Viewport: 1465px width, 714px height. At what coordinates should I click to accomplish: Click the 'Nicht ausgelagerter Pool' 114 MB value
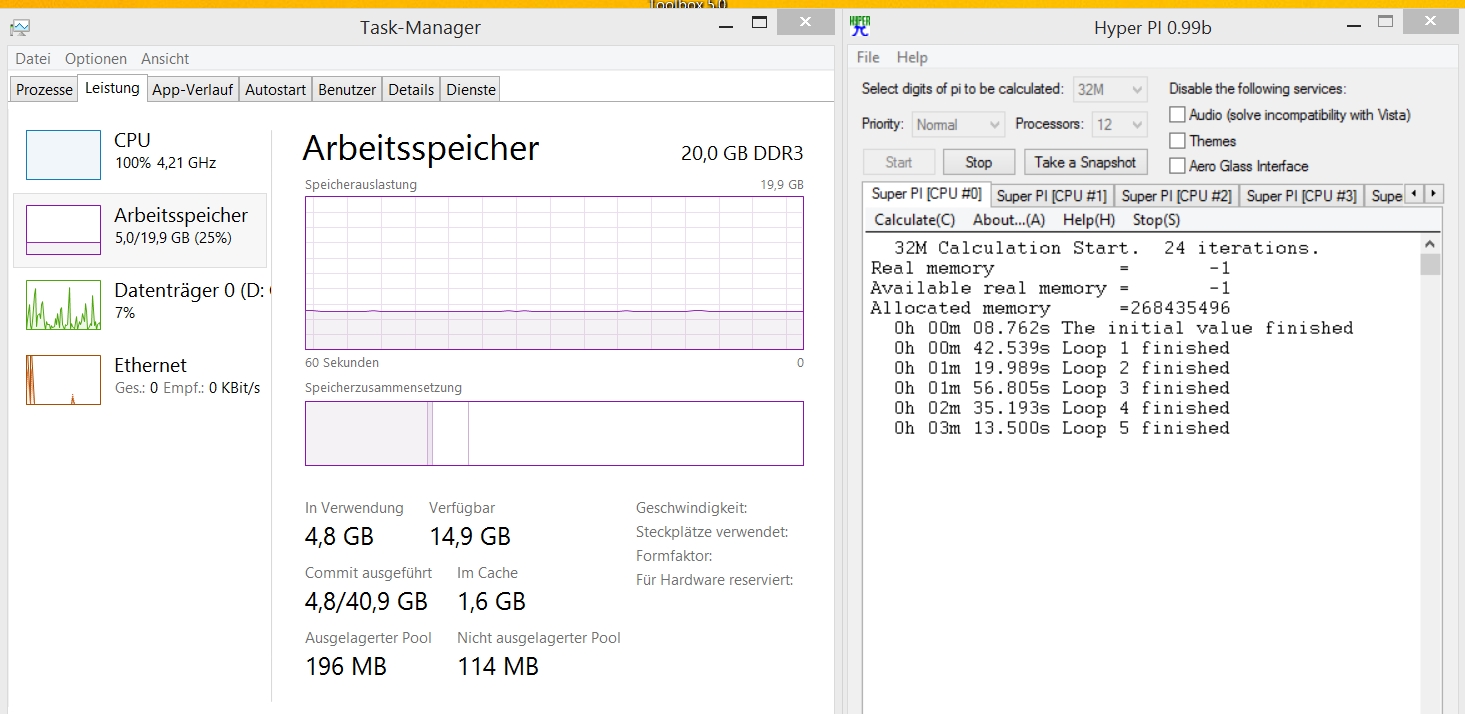point(498,666)
